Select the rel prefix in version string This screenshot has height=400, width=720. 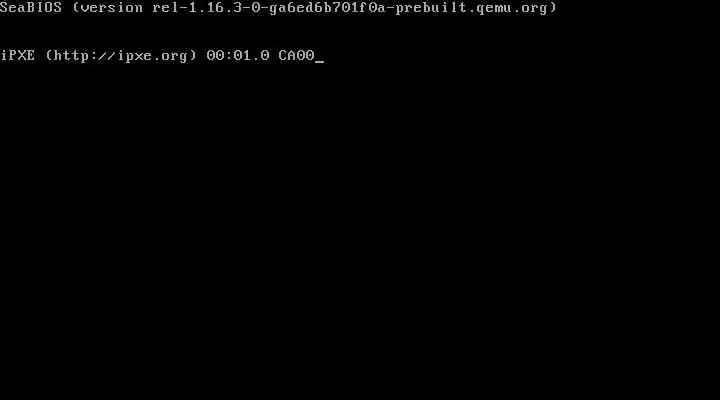pyautogui.click(x=166, y=8)
